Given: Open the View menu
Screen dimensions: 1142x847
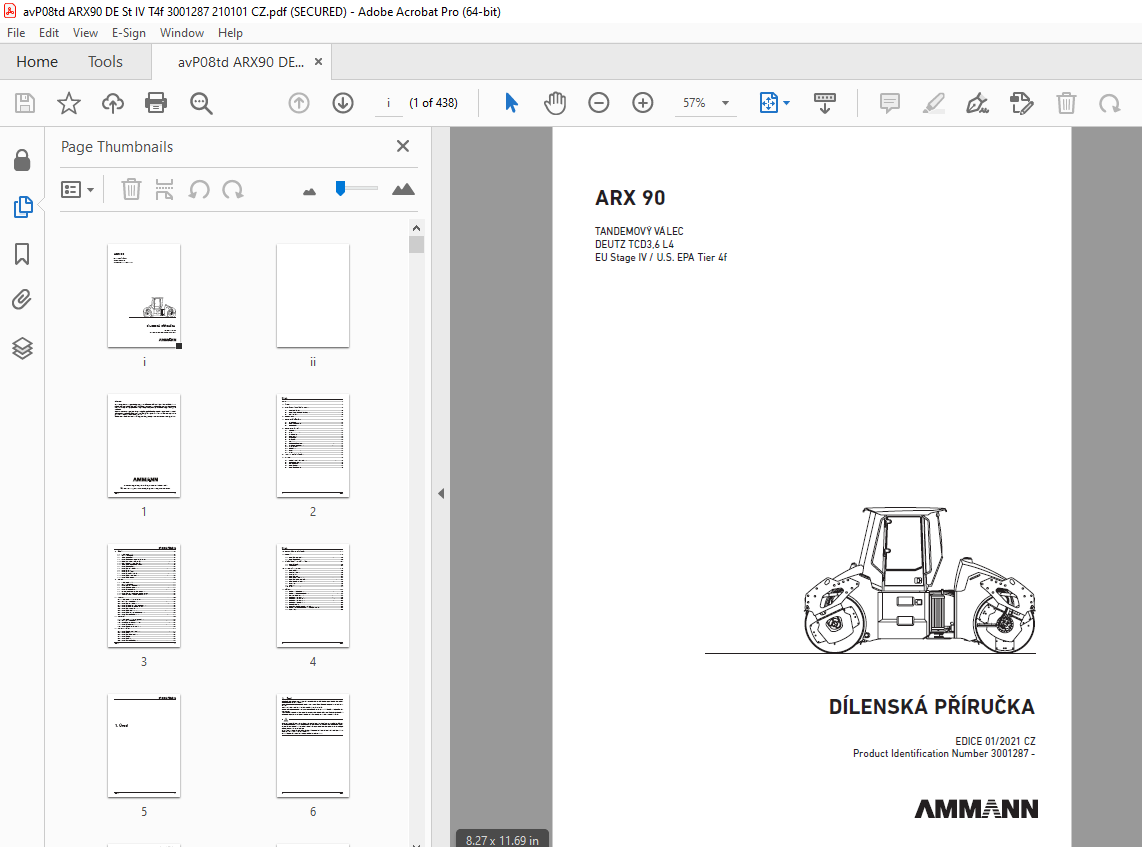Looking at the screenshot, I should point(85,33).
